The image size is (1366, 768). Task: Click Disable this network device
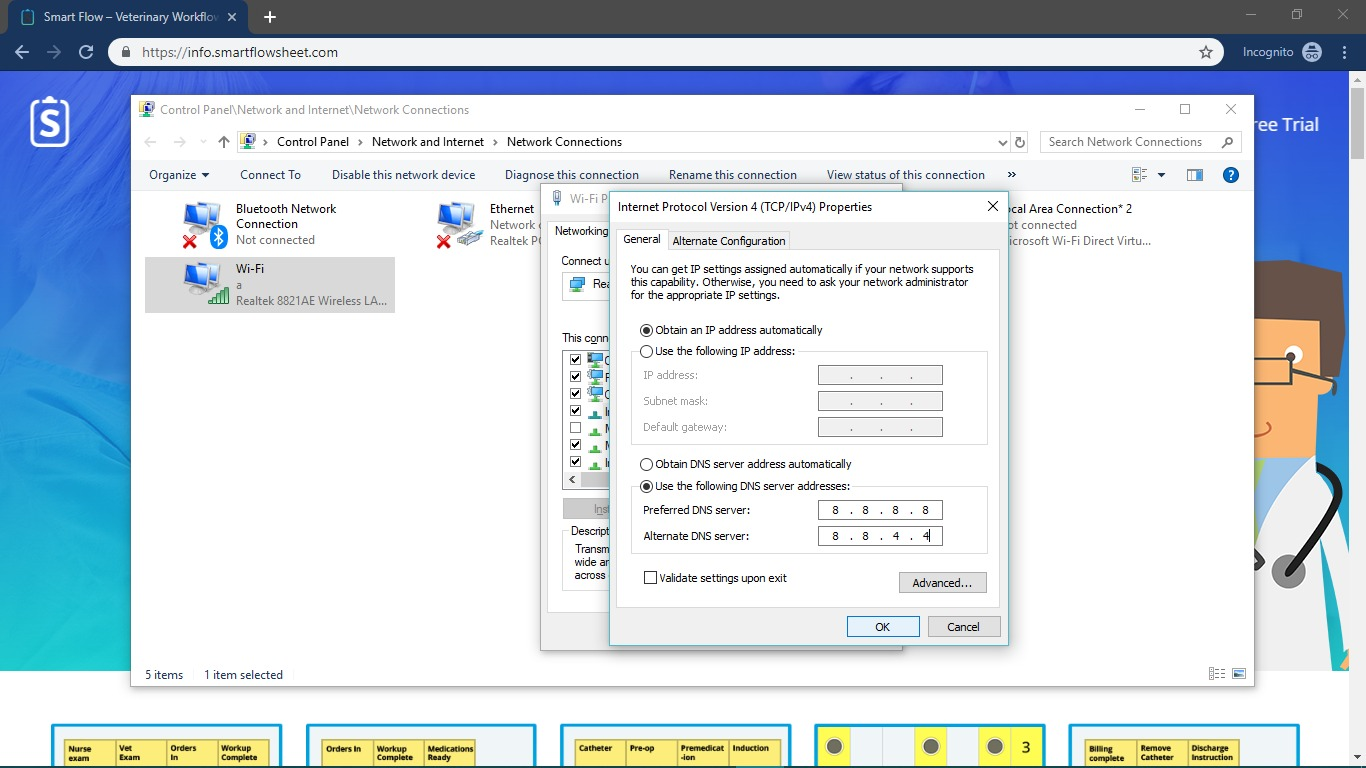403,175
